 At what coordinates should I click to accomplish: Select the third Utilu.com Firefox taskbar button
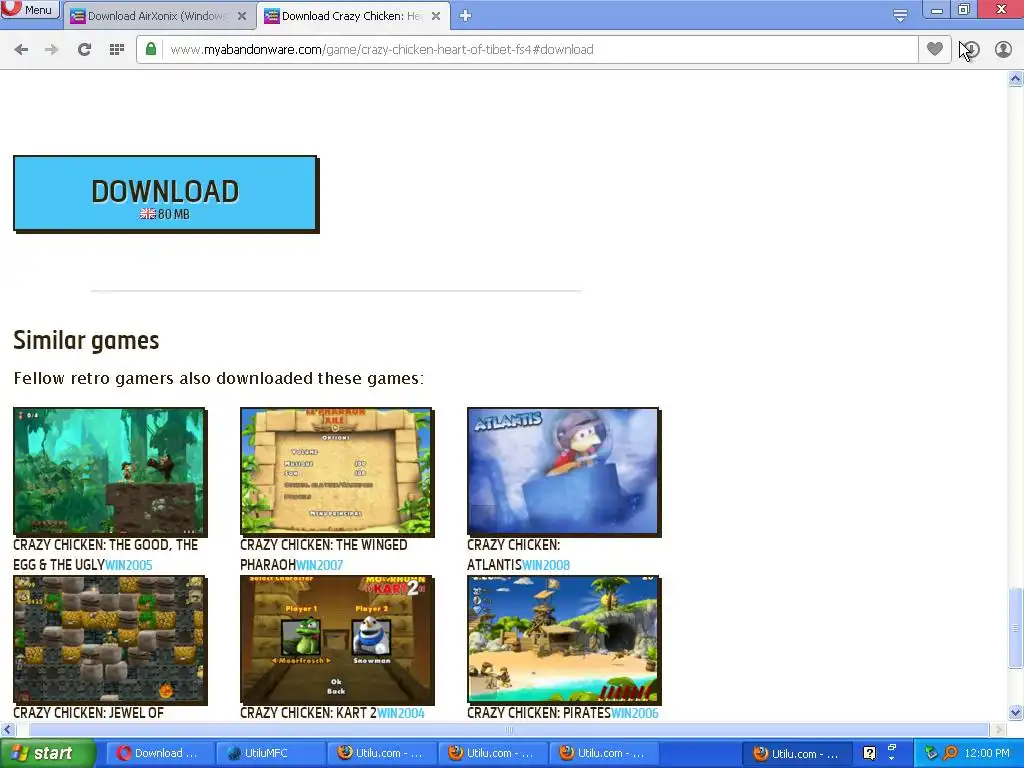(603, 753)
